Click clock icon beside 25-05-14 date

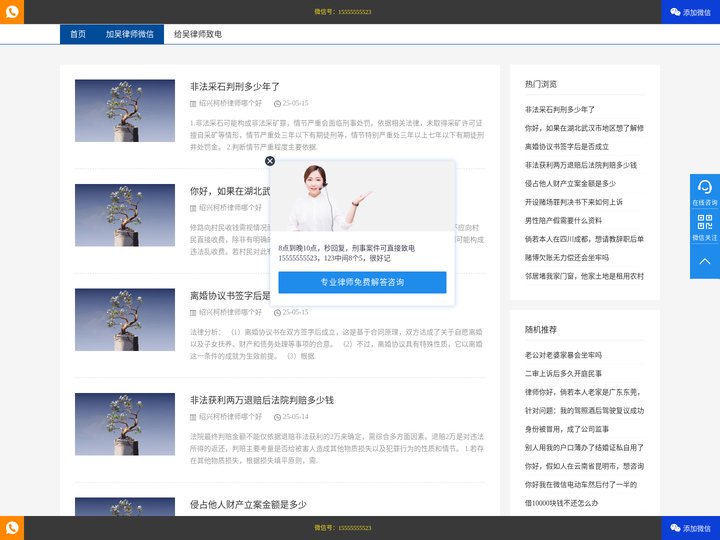point(277,417)
